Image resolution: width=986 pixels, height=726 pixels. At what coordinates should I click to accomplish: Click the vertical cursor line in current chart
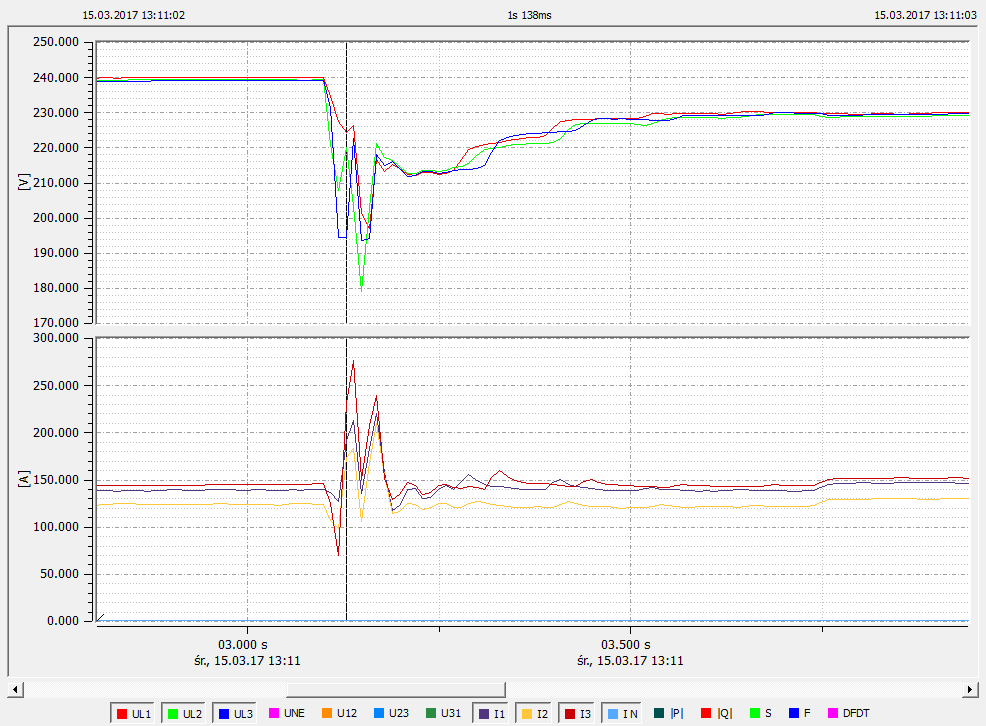pos(346,479)
